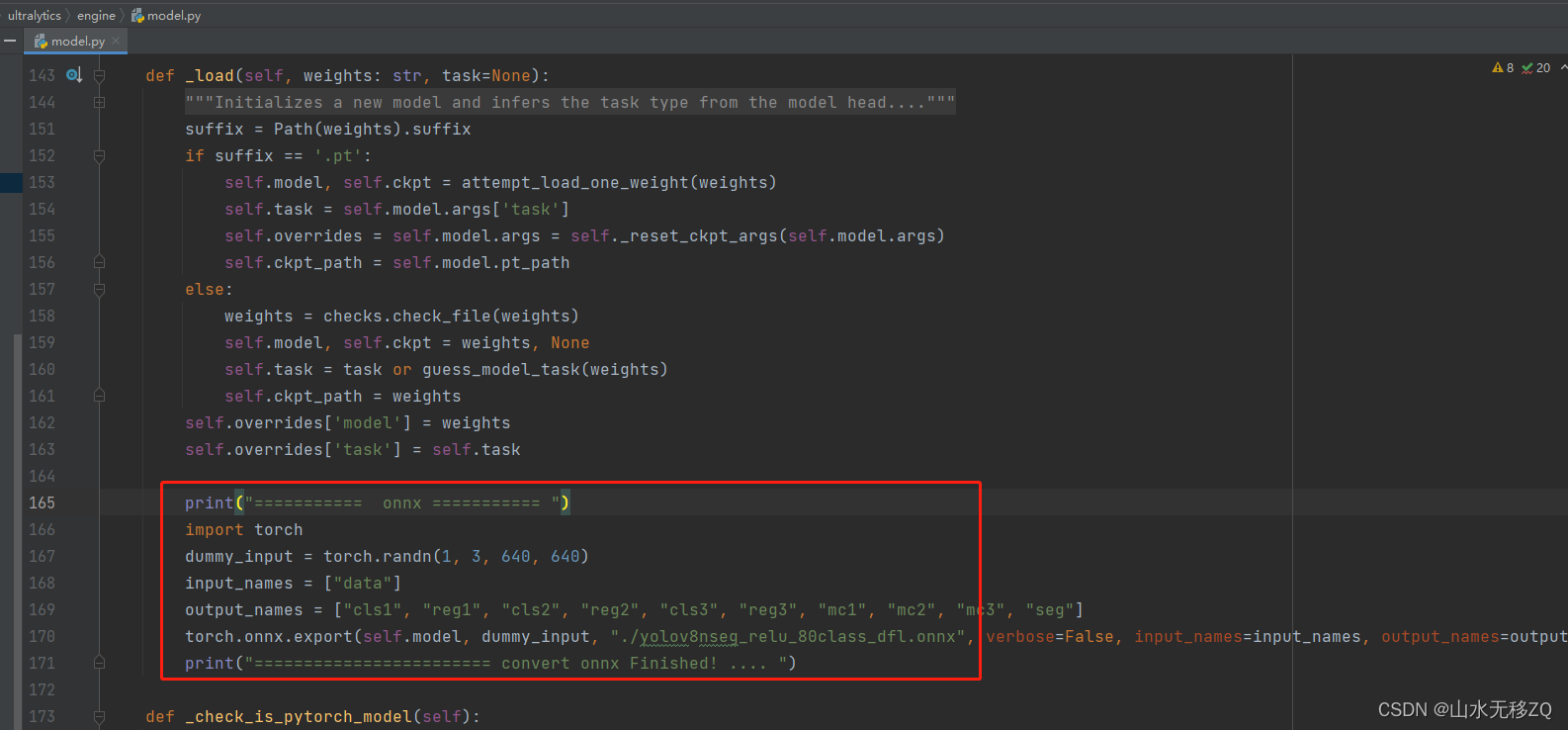Click the Python file icon on the model.py tab
The image size is (1568, 730).
(x=41, y=42)
